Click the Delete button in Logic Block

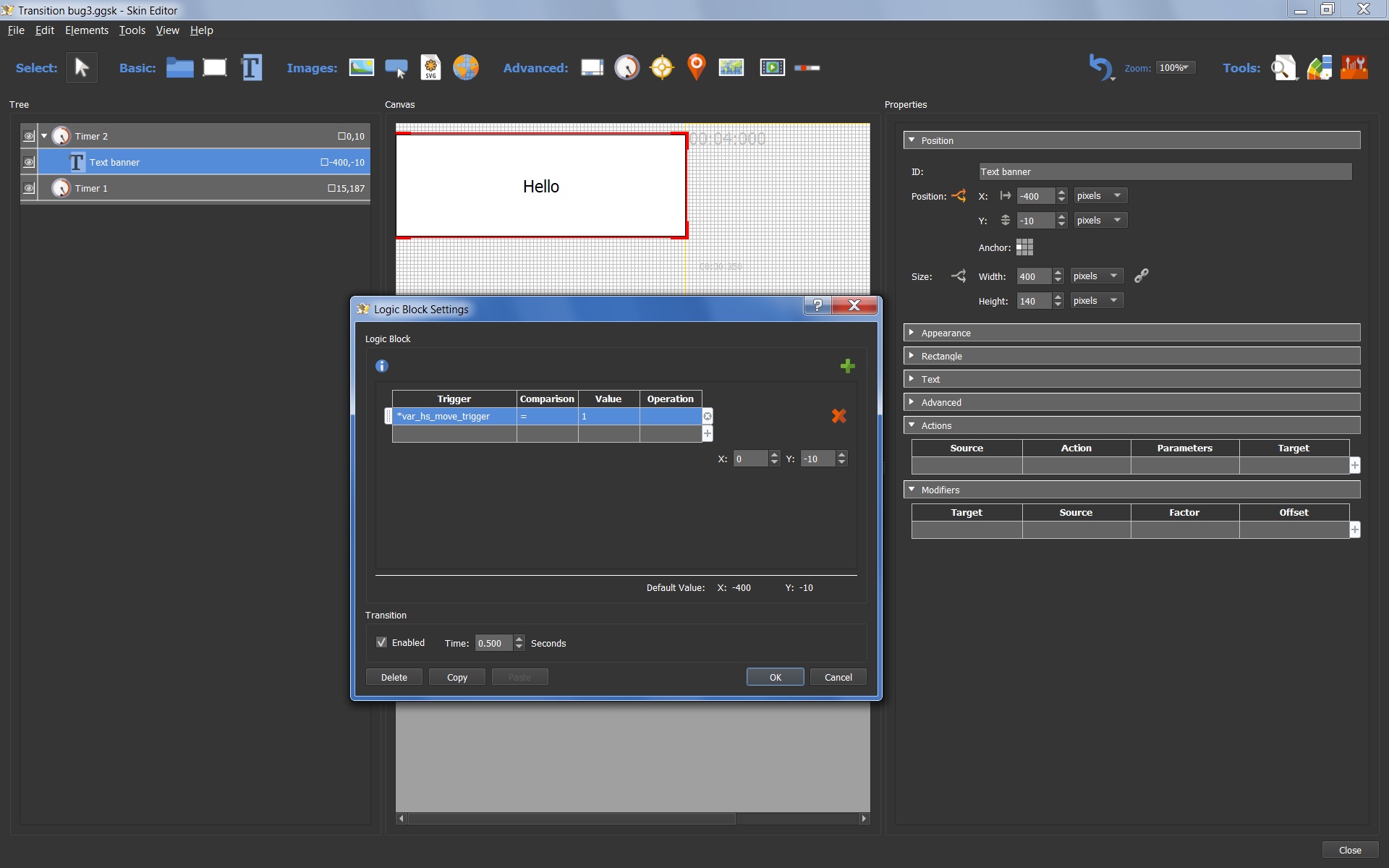(x=393, y=677)
